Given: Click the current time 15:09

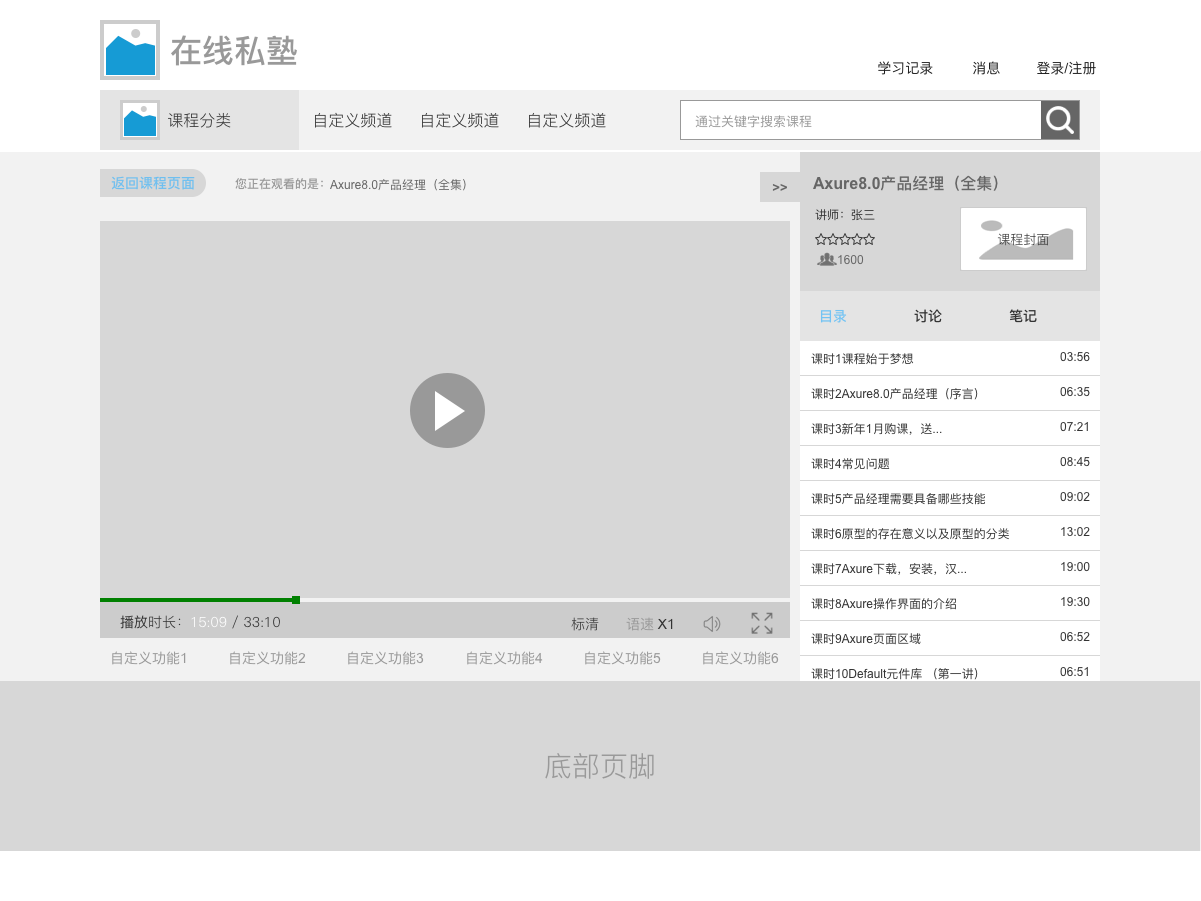Looking at the screenshot, I should pyautogui.click(x=209, y=622).
